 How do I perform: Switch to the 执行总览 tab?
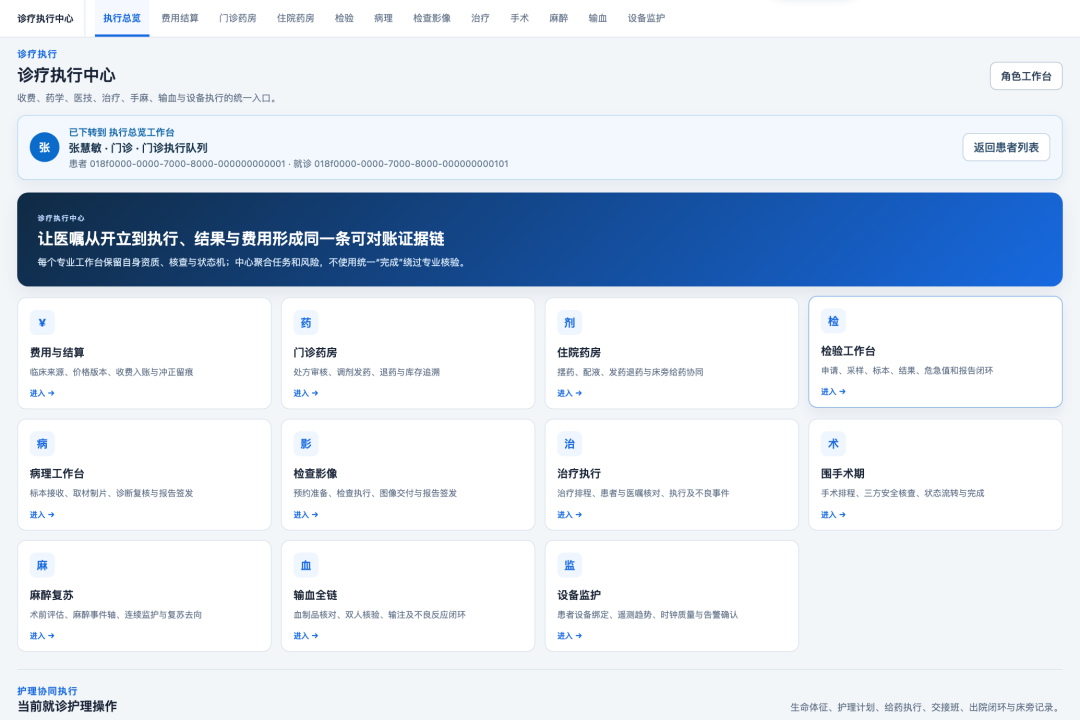(122, 18)
